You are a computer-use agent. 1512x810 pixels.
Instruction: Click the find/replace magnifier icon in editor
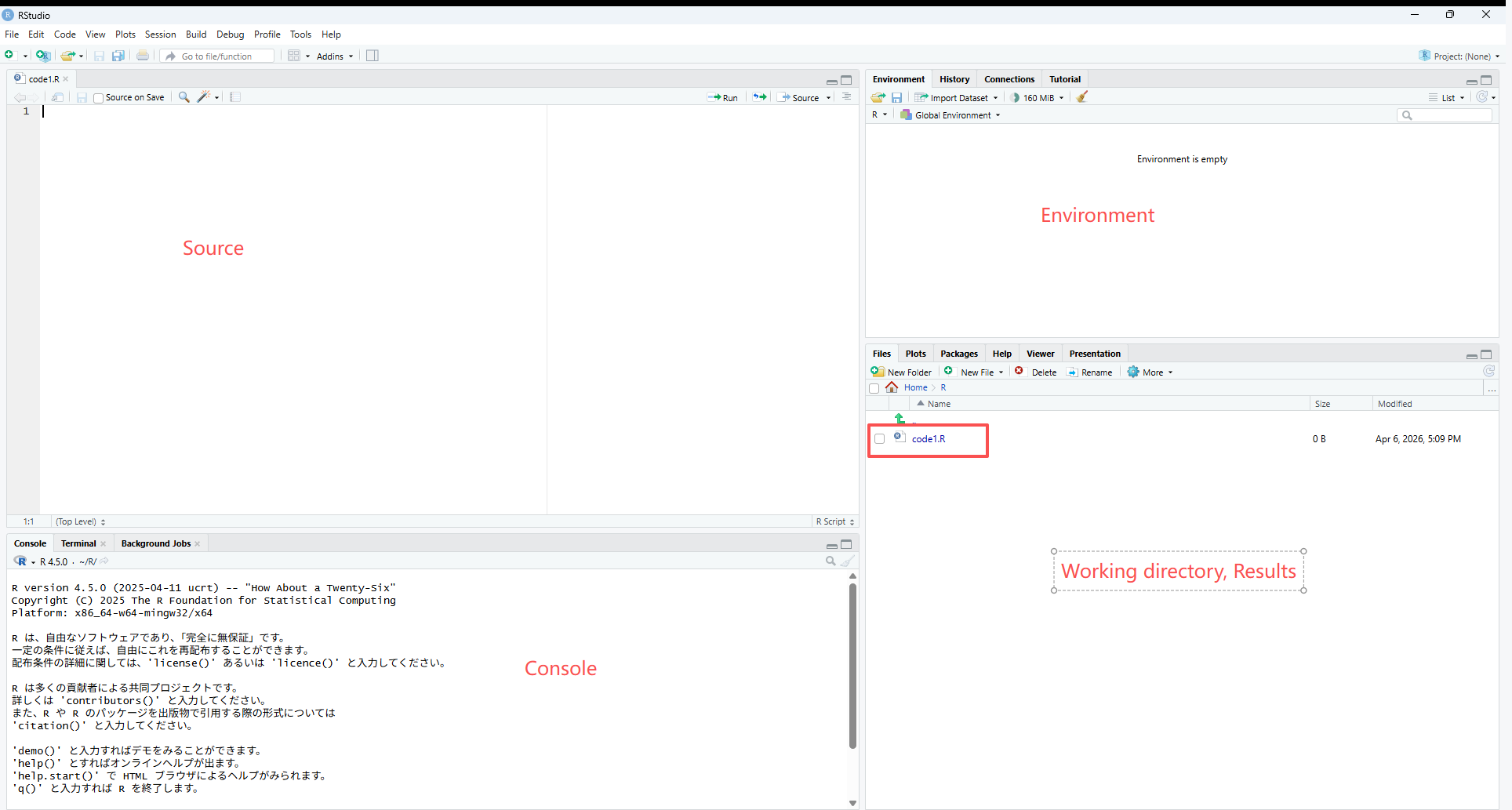click(x=184, y=97)
